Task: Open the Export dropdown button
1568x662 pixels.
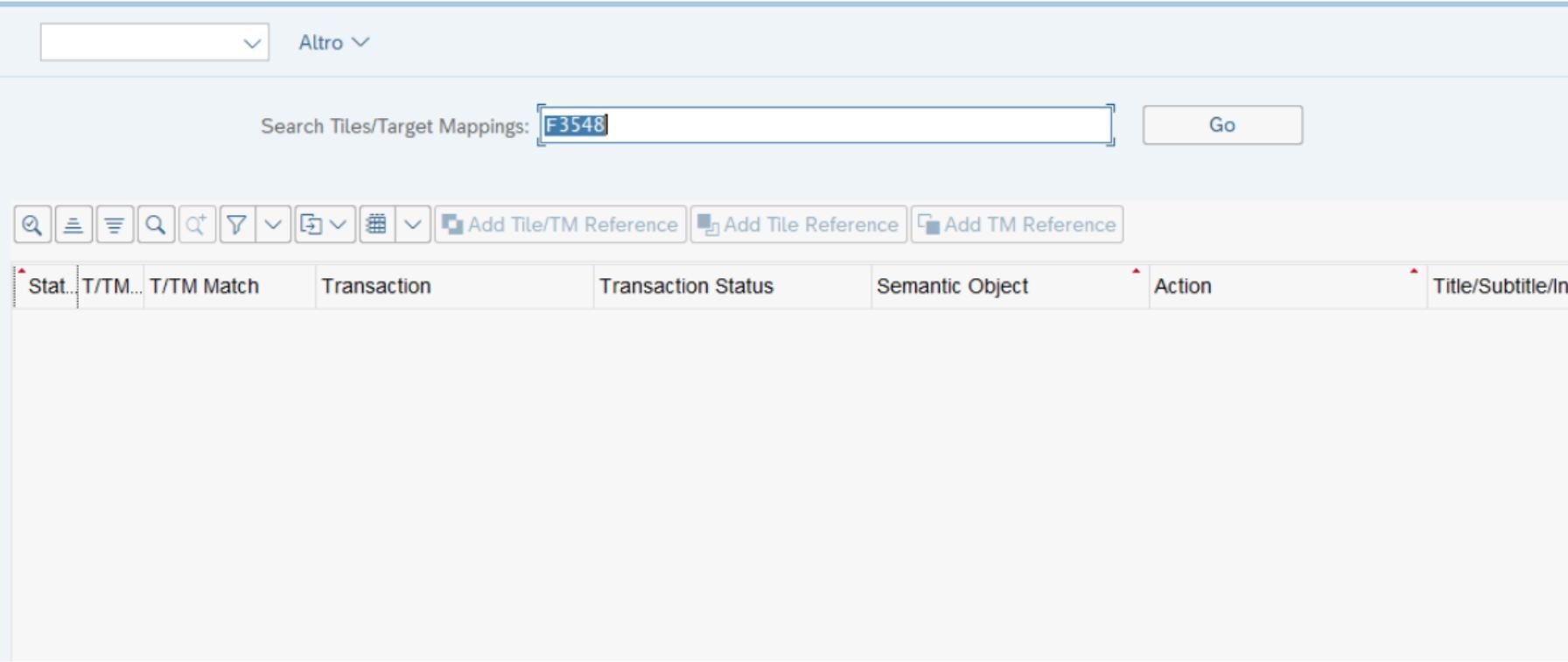Action: [x=325, y=225]
